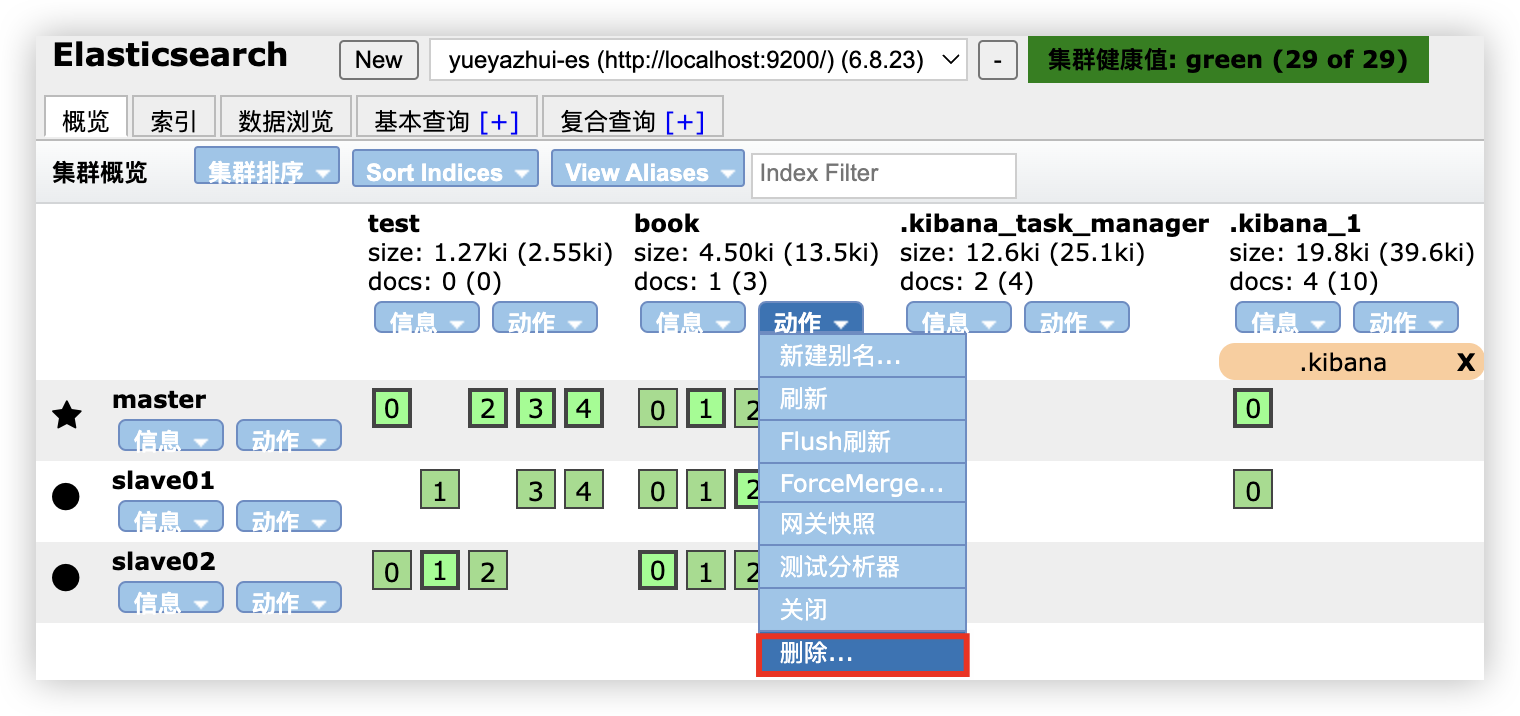Click test shard 3 on master
Screen dimensions: 1520x716
point(536,409)
